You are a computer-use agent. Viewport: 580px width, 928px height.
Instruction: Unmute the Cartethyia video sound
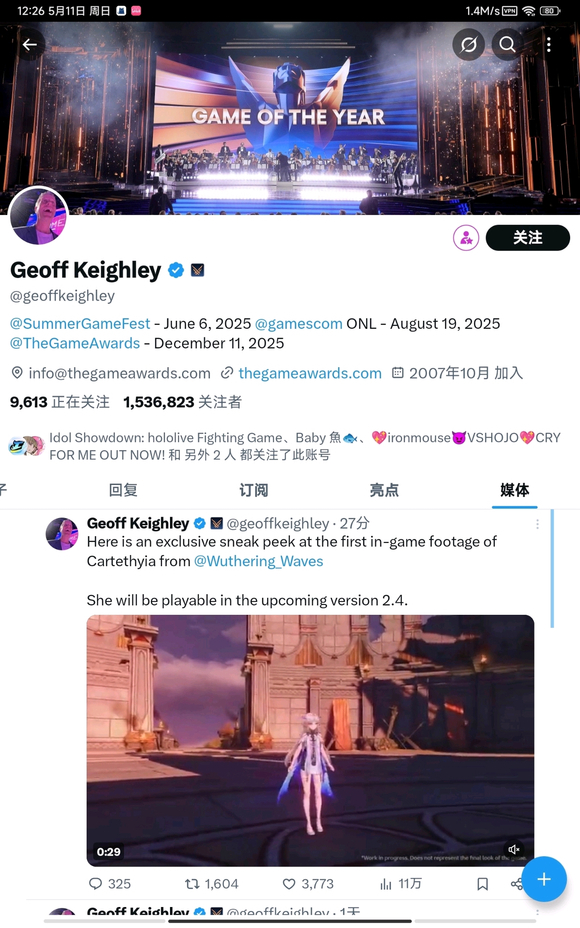point(514,849)
